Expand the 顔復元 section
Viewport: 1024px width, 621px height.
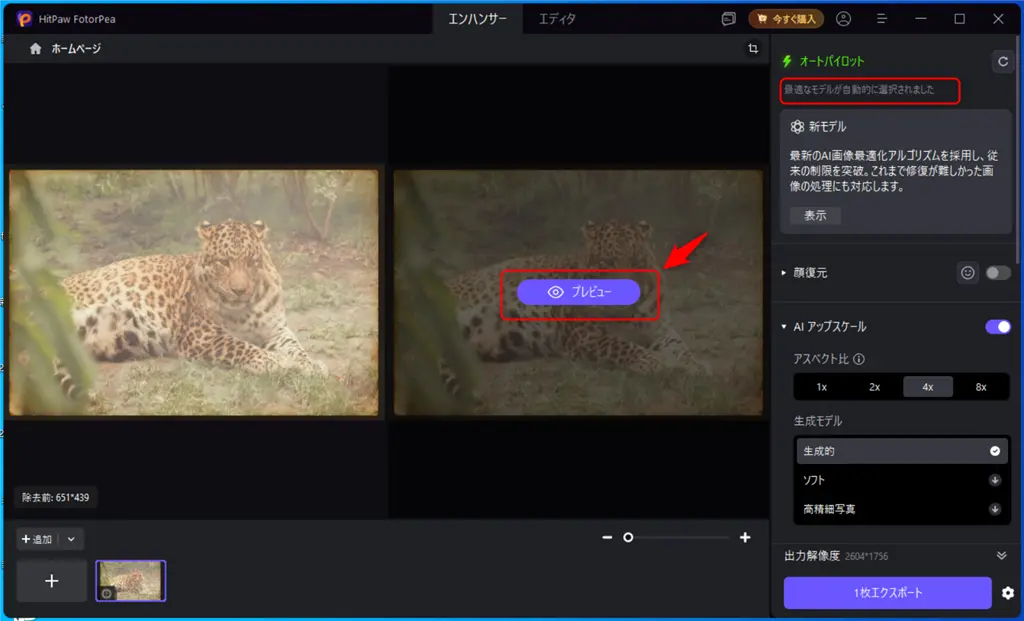pos(784,272)
